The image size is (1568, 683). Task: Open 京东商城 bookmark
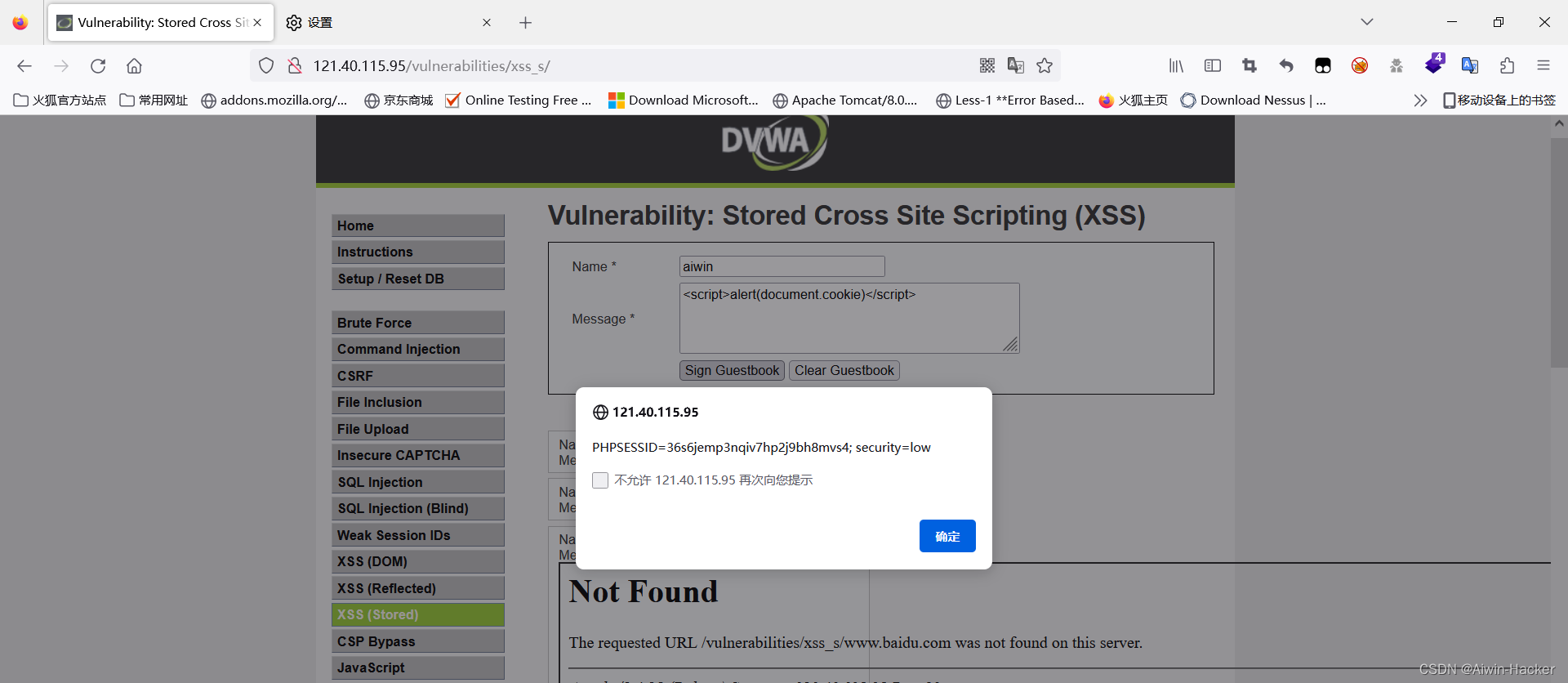click(399, 100)
